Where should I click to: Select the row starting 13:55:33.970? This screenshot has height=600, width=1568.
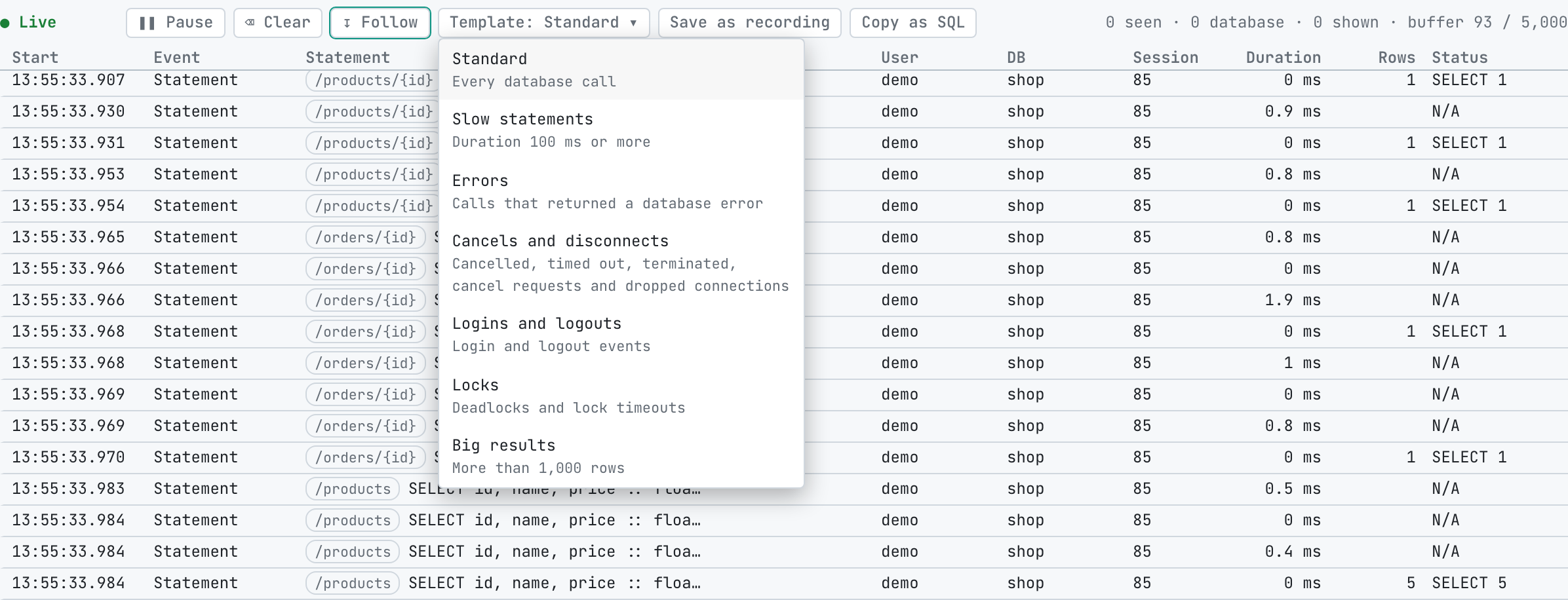tap(784, 457)
